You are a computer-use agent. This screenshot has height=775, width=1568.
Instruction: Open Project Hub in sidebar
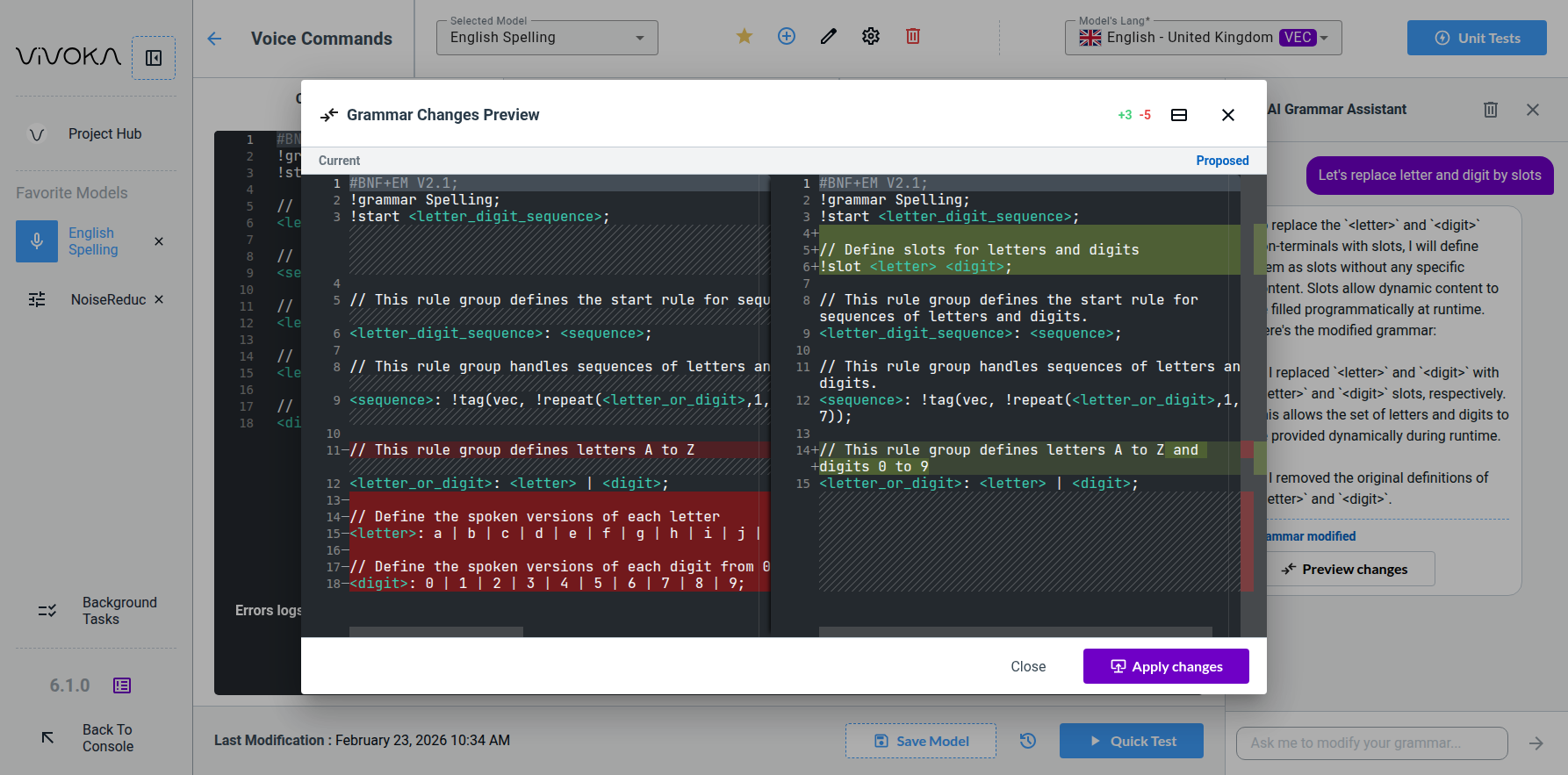coord(104,133)
